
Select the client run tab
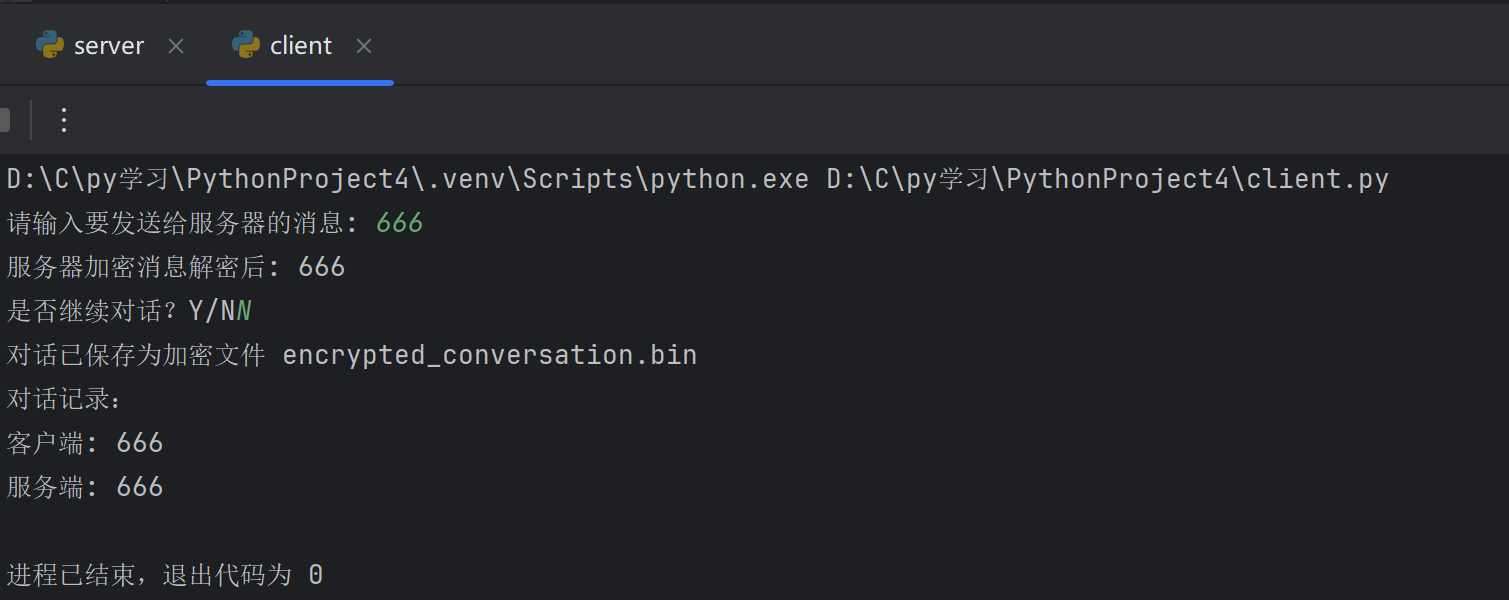300,46
